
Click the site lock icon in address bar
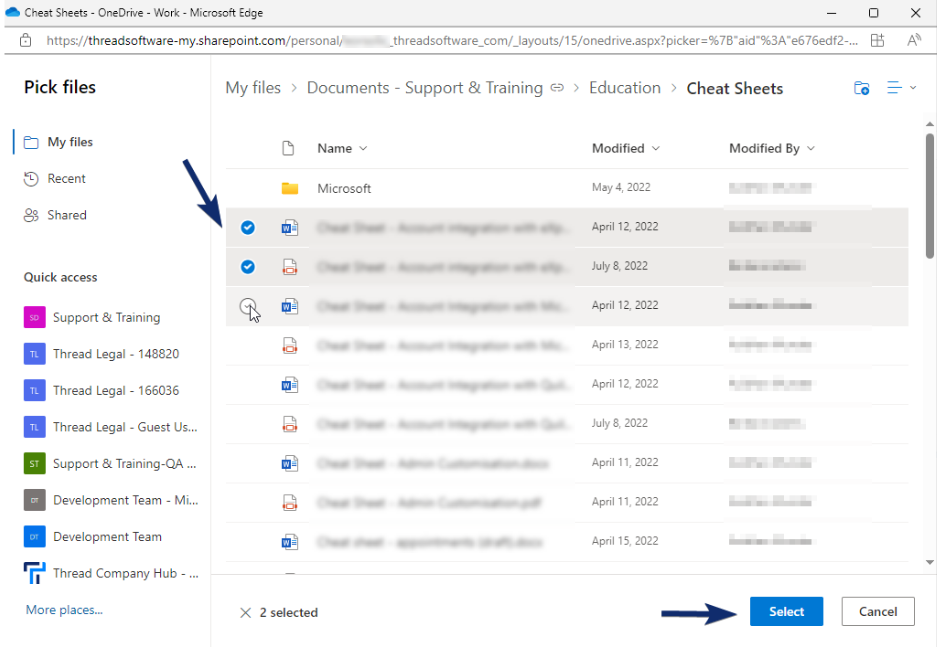tap(25, 41)
